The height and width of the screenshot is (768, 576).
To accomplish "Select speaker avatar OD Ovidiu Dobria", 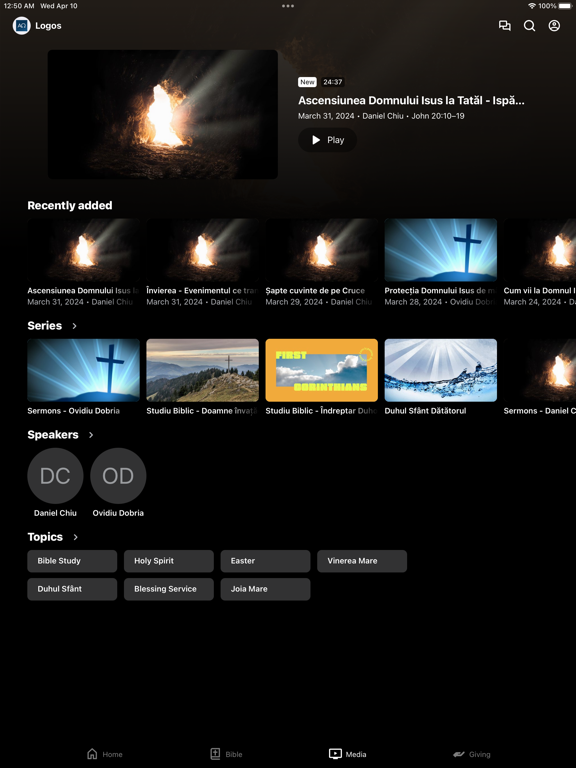I will click(118, 476).
